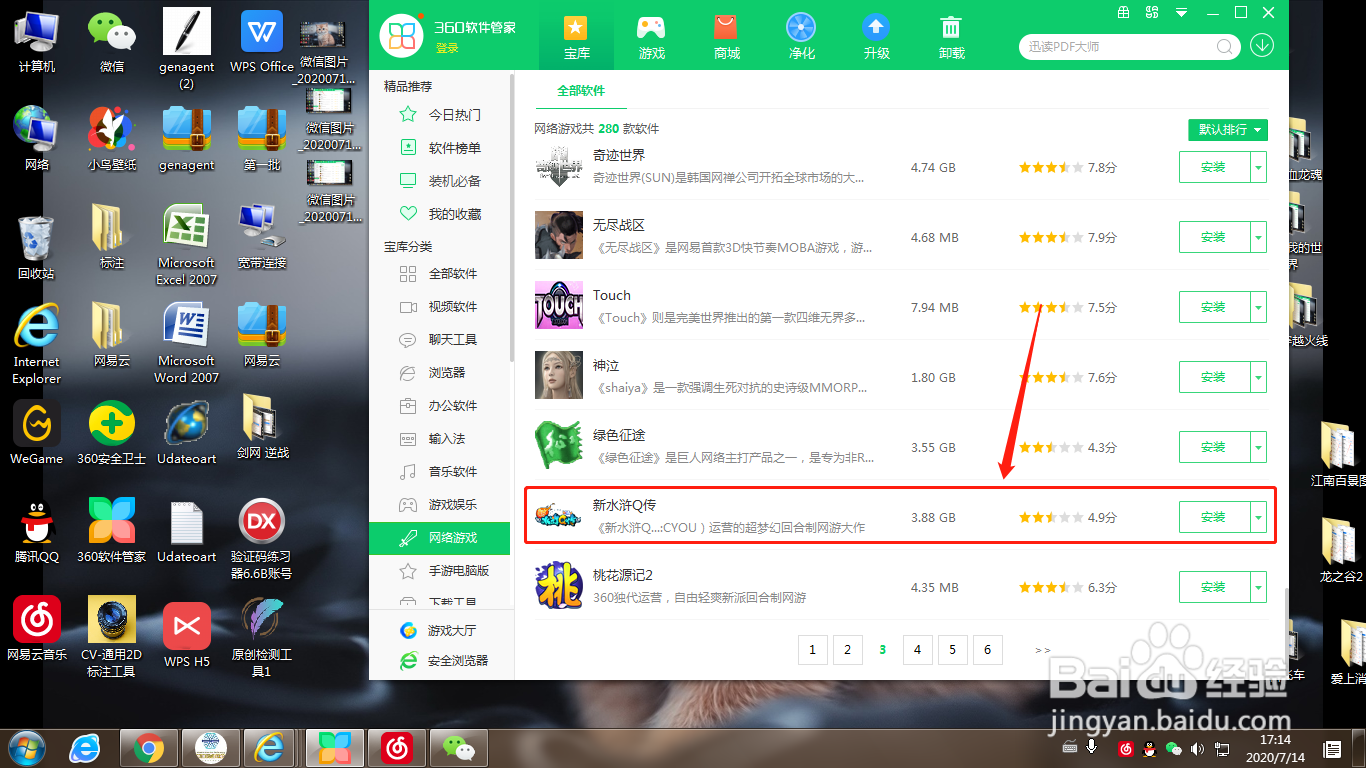Expand install options for 奇迹世界

(x=1259, y=167)
